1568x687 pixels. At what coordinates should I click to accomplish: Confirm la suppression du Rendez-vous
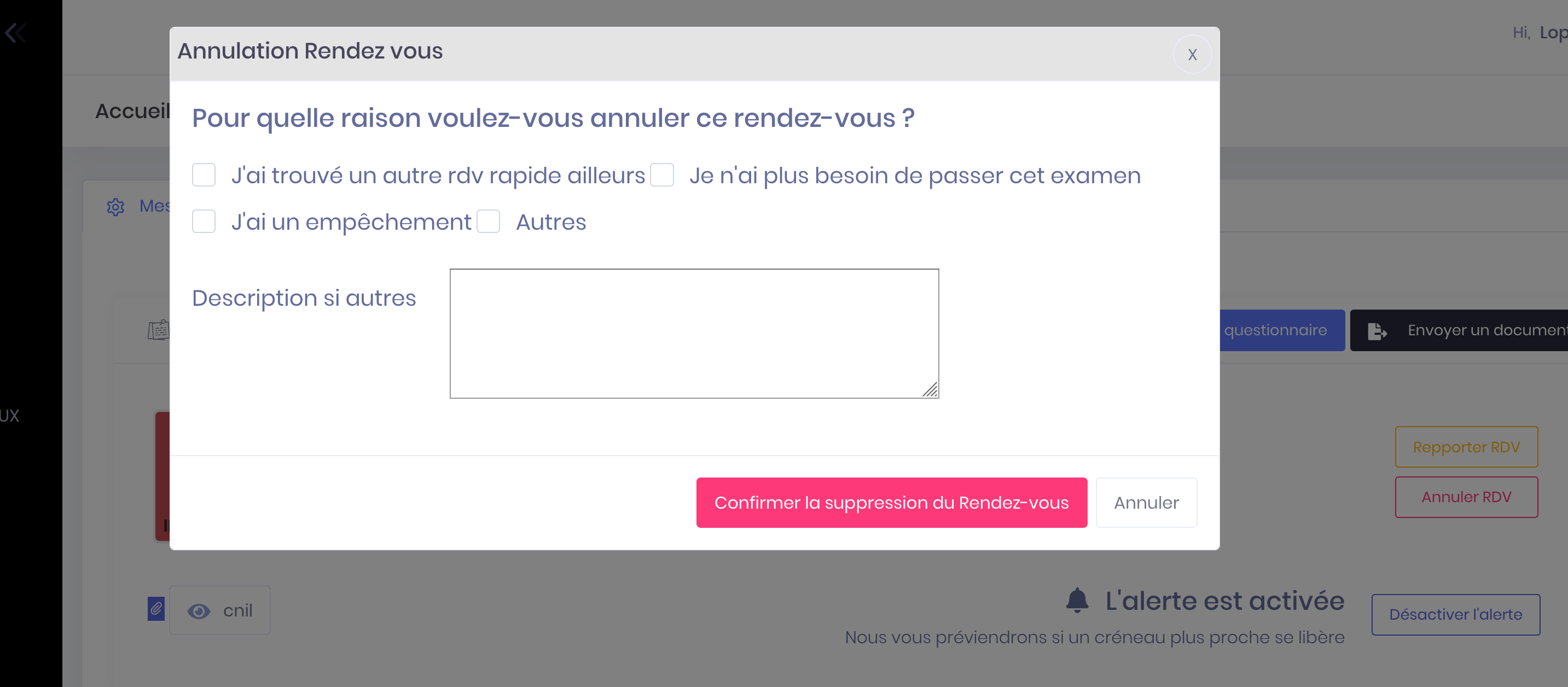[891, 503]
